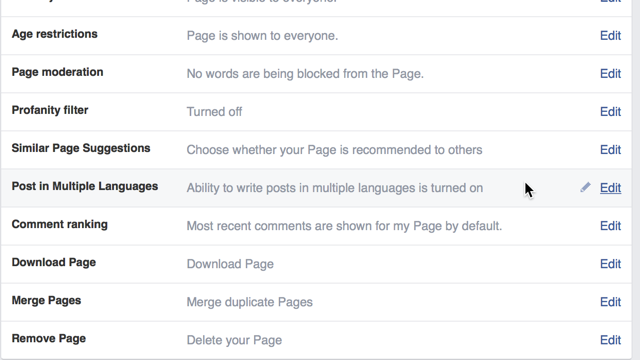640x360 pixels.
Task: Select the Similar Page Suggestions label
Action: point(81,148)
